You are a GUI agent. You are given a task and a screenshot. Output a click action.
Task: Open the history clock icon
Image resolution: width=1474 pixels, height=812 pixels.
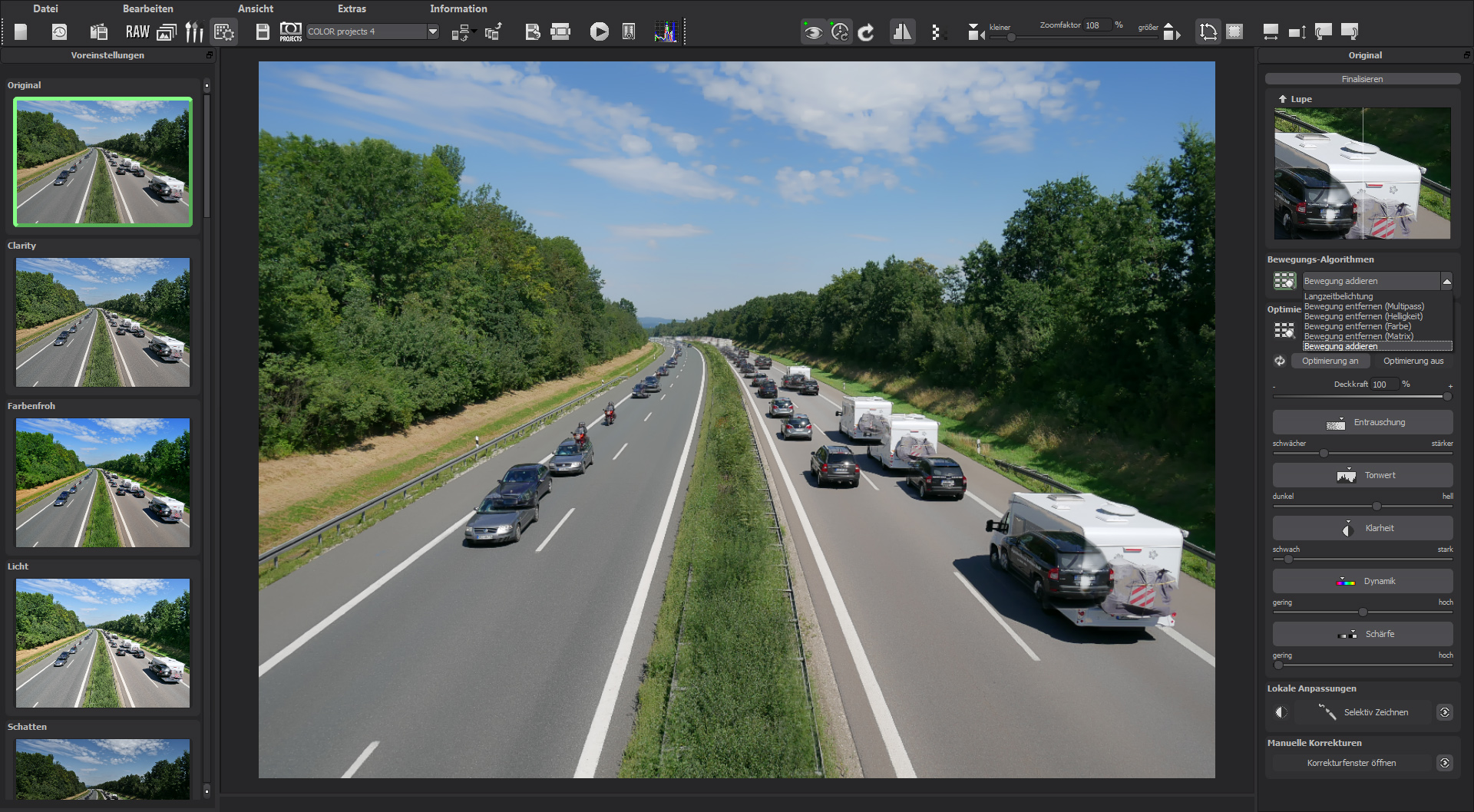pyautogui.click(x=59, y=31)
